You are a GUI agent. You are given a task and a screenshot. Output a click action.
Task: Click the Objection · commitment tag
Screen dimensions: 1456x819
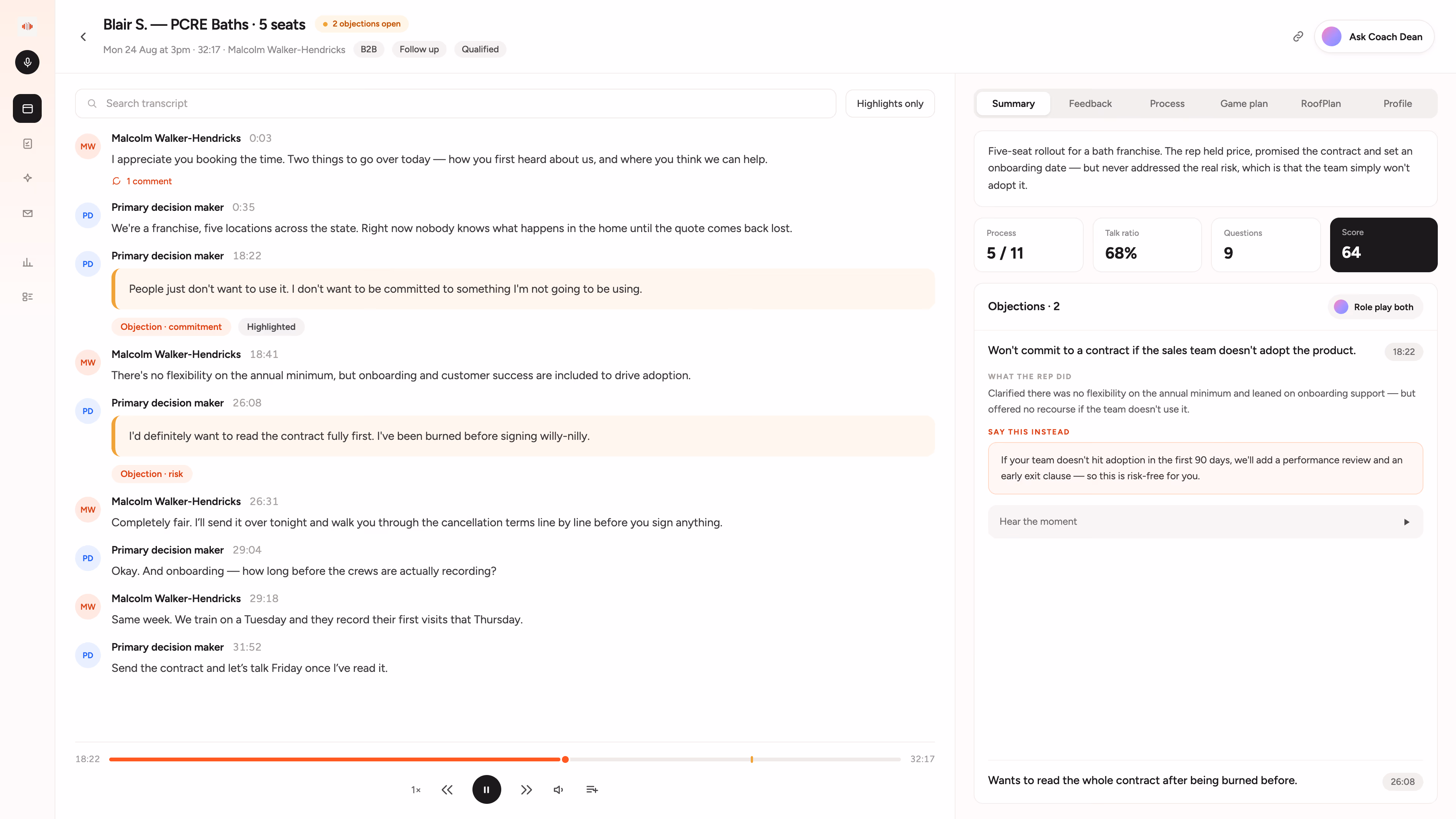[171, 327]
